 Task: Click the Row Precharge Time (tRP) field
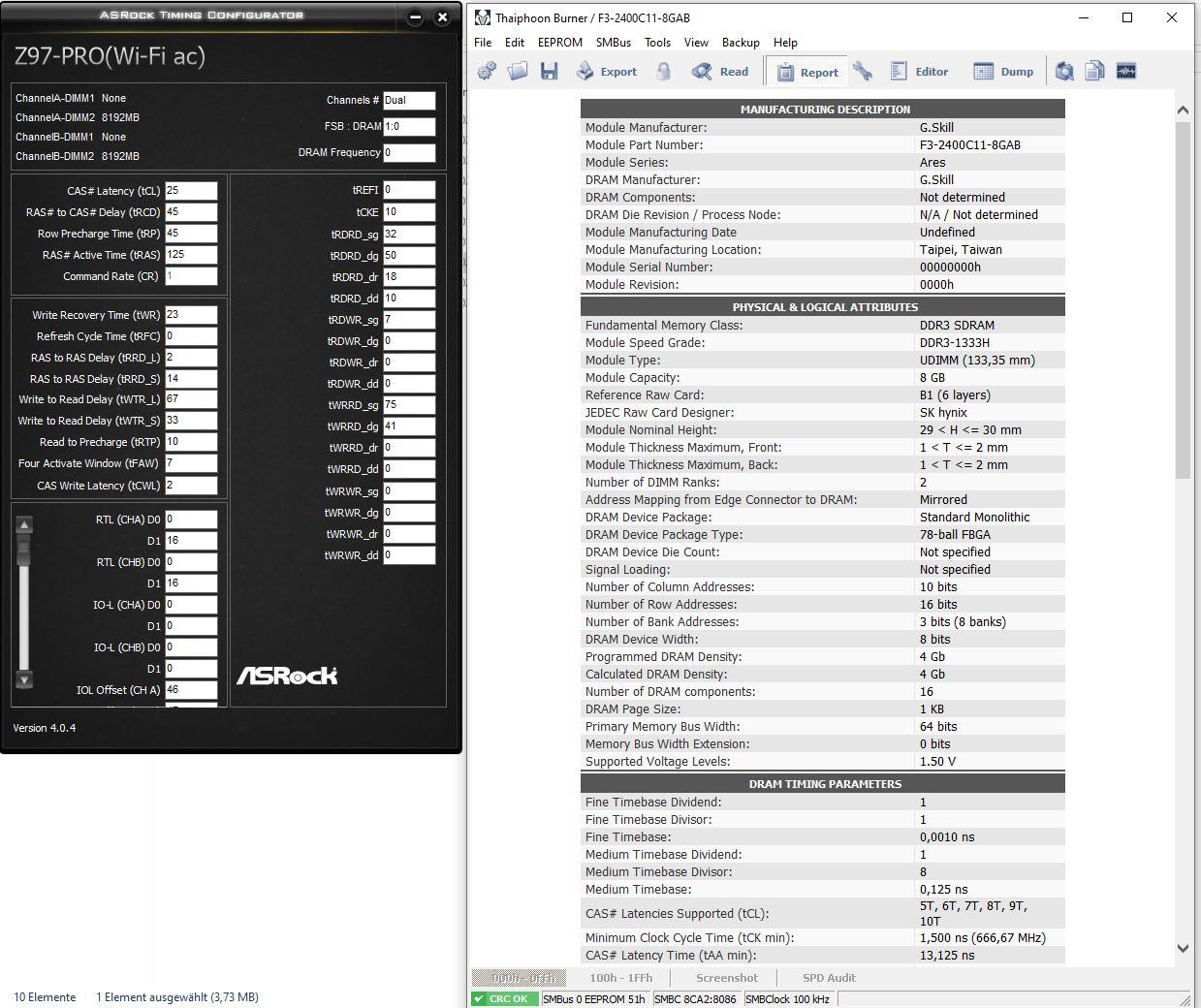191,234
